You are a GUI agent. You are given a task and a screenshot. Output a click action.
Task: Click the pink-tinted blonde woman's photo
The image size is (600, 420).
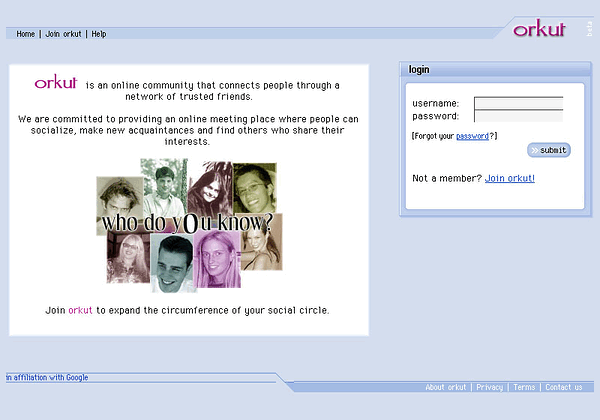coord(217,260)
